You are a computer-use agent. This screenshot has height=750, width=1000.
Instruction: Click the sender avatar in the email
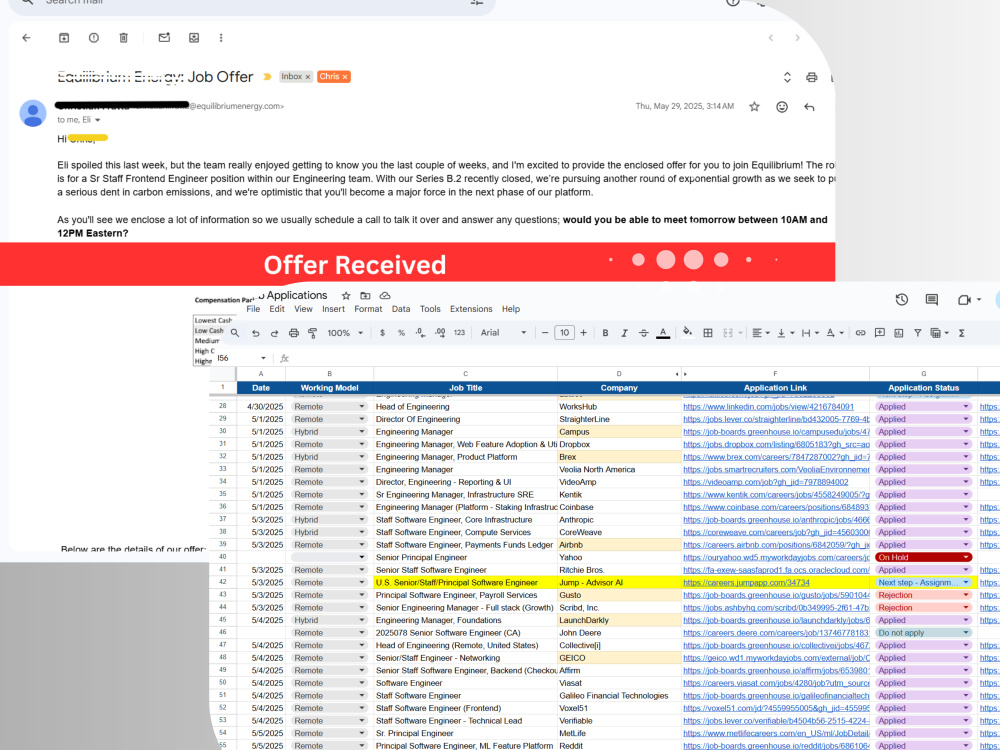point(33,113)
